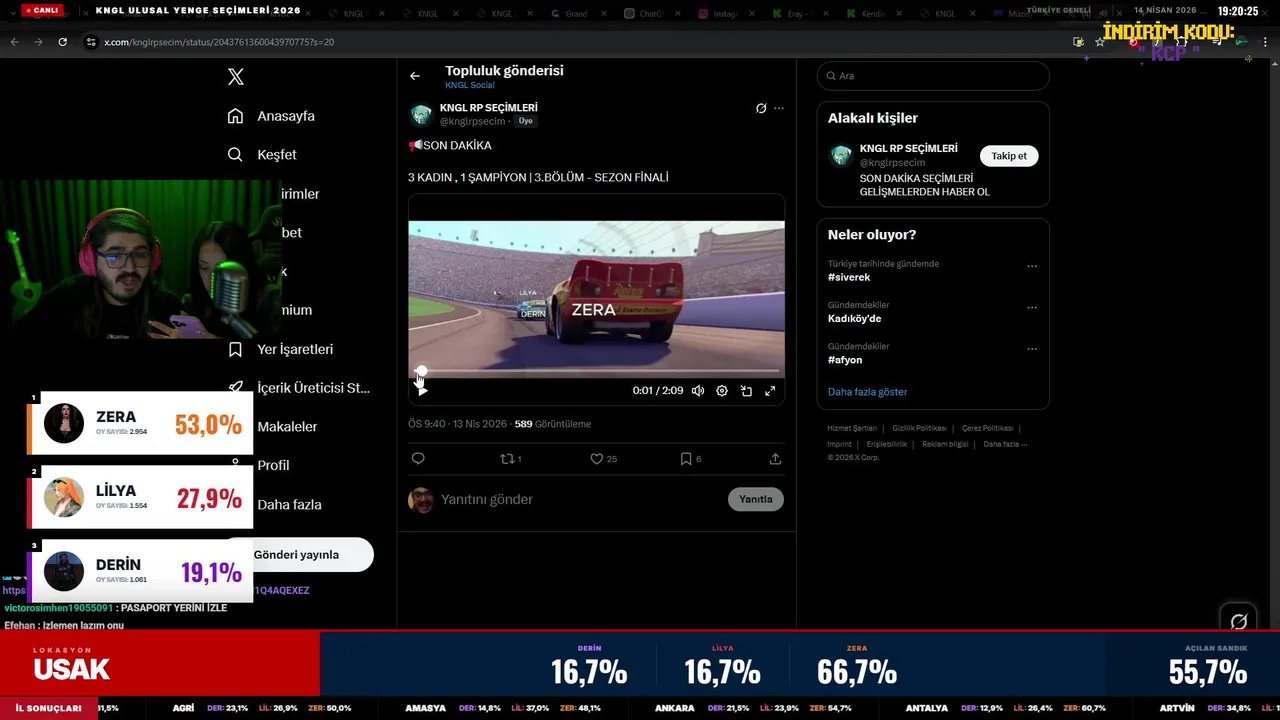Share the post with the share icon

tap(775, 459)
